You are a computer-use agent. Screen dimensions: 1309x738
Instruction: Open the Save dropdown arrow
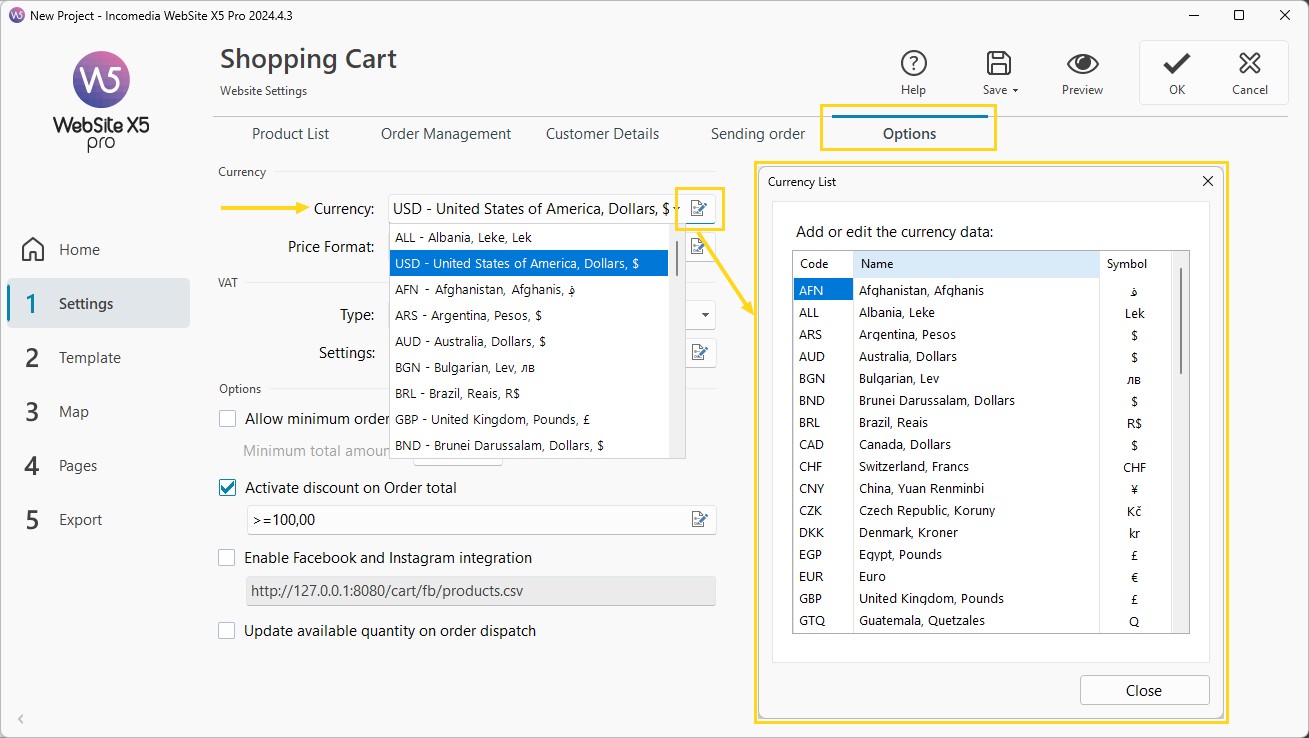[1015, 90]
